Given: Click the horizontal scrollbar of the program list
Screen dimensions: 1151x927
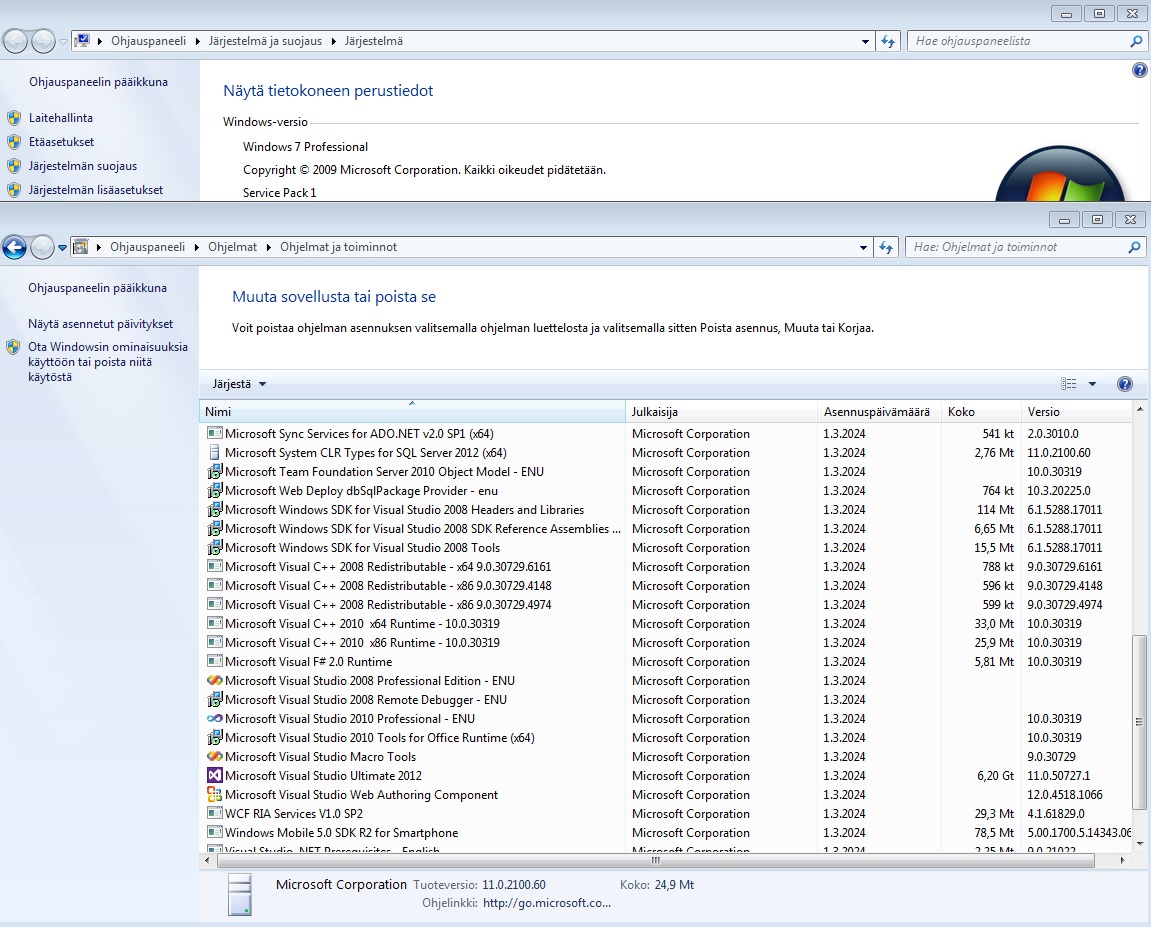Looking at the screenshot, I should point(655,860).
